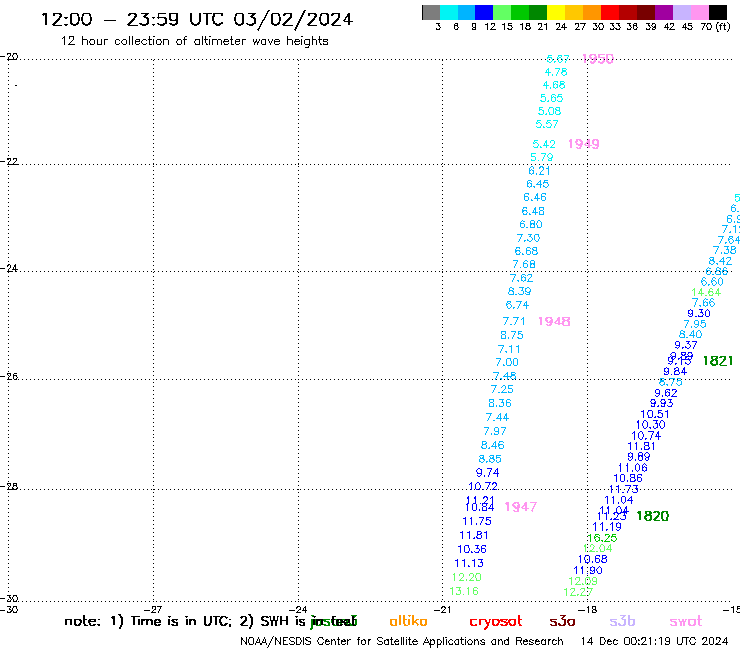Click the dark red 's3a' satellite label

[562, 621]
